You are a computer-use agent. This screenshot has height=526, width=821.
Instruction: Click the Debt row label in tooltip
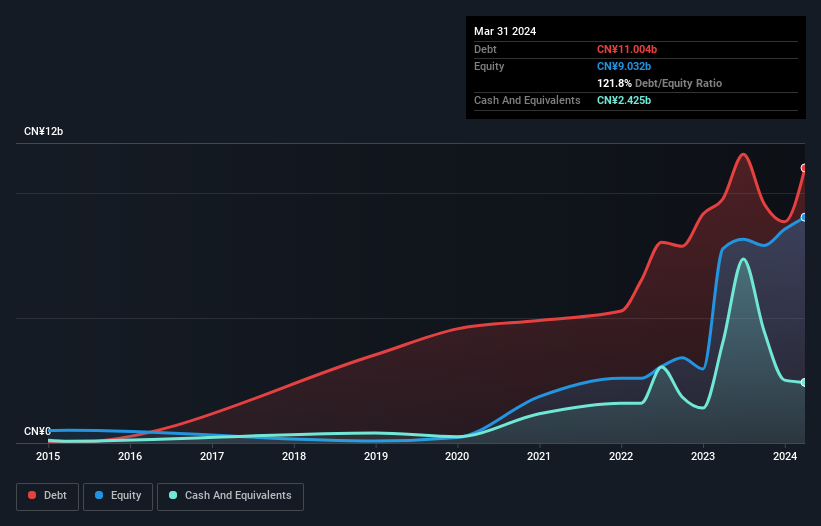click(x=485, y=49)
